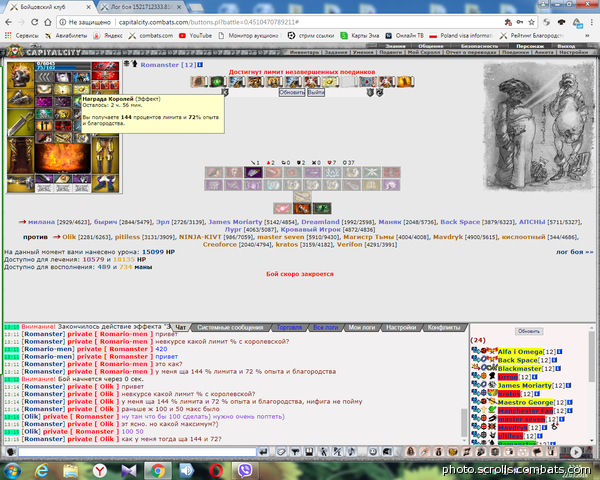The image size is (600, 480).
Task: Click the James Moriarty name in battle list
Action: point(235,222)
